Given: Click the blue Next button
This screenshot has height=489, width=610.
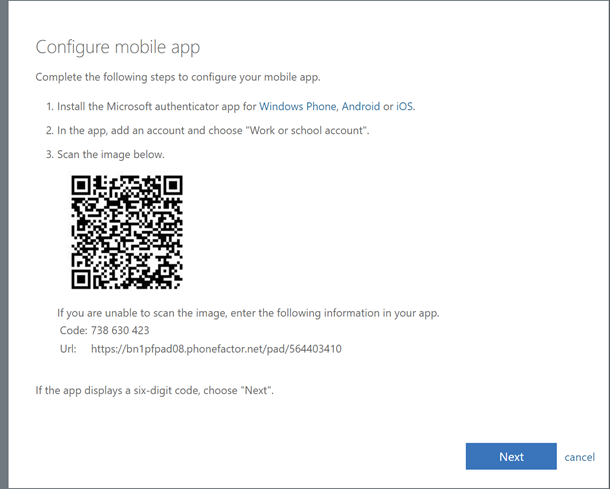Looking at the screenshot, I should tap(511, 456).
